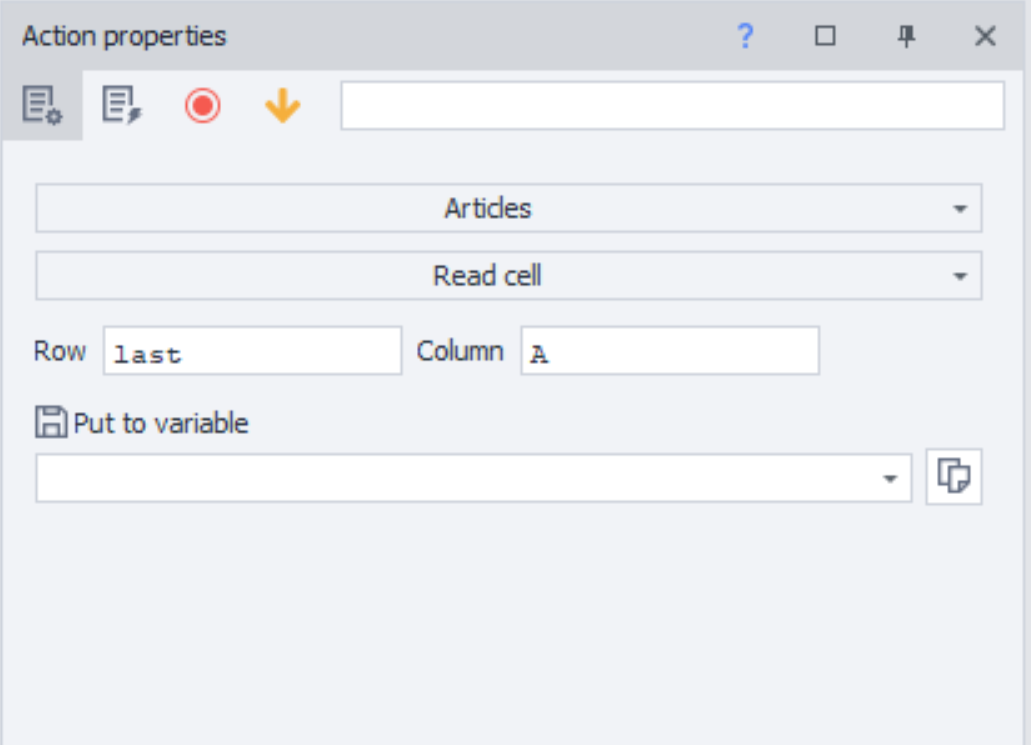Expand the variable list dropdown arrow
This screenshot has height=745, width=1031.
point(890,479)
